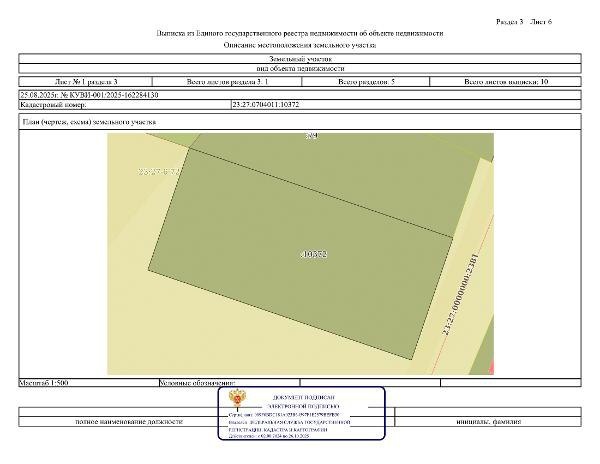Click the 'вид объекта недвижимости' row
The width and height of the screenshot is (600, 464).
[300, 68]
